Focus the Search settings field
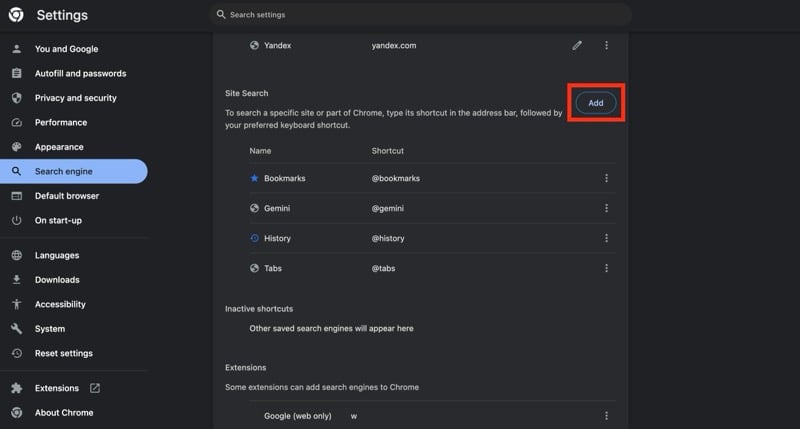The image size is (800, 429). pyautogui.click(x=420, y=15)
